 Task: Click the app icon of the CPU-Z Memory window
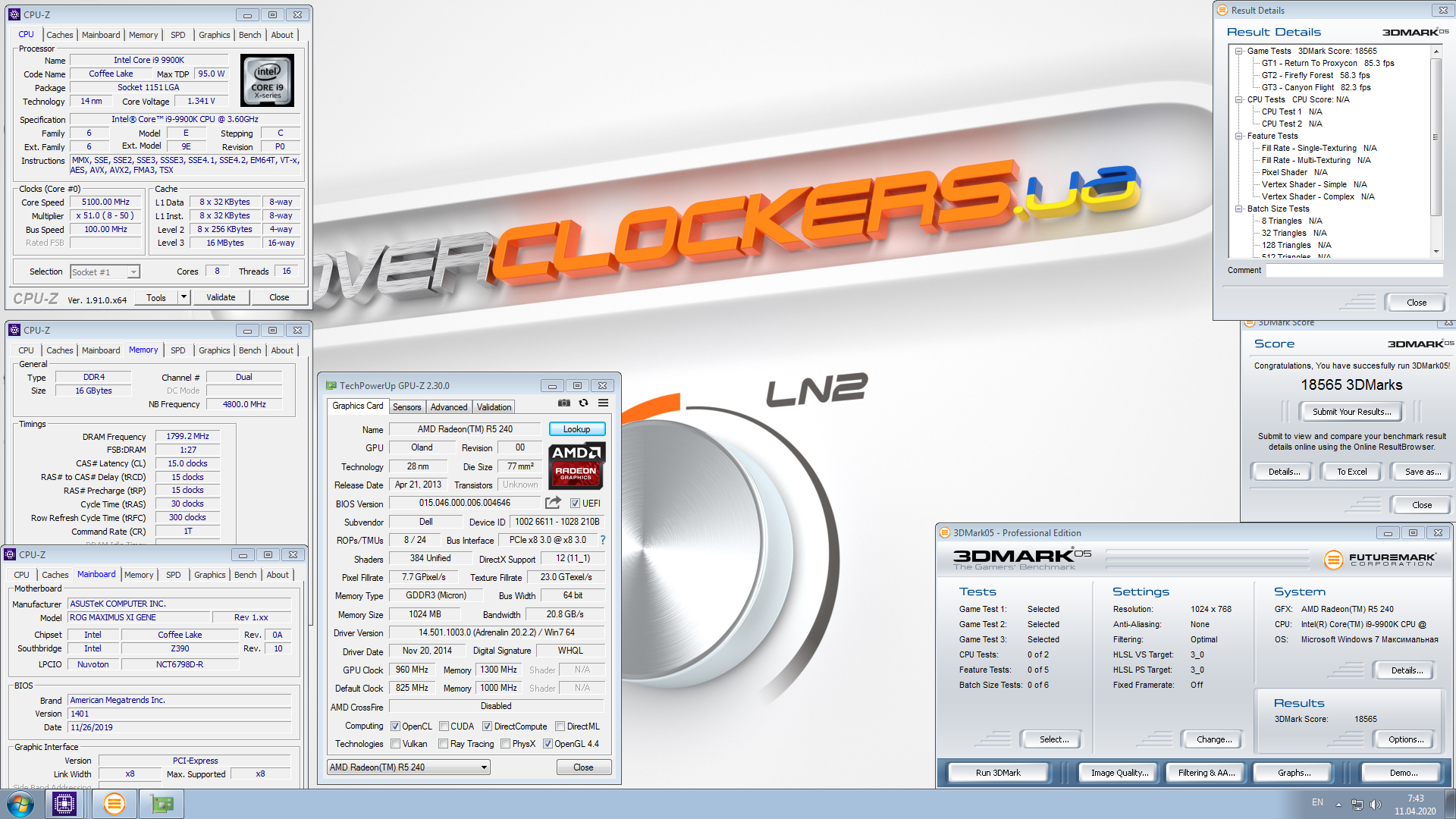point(14,331)
